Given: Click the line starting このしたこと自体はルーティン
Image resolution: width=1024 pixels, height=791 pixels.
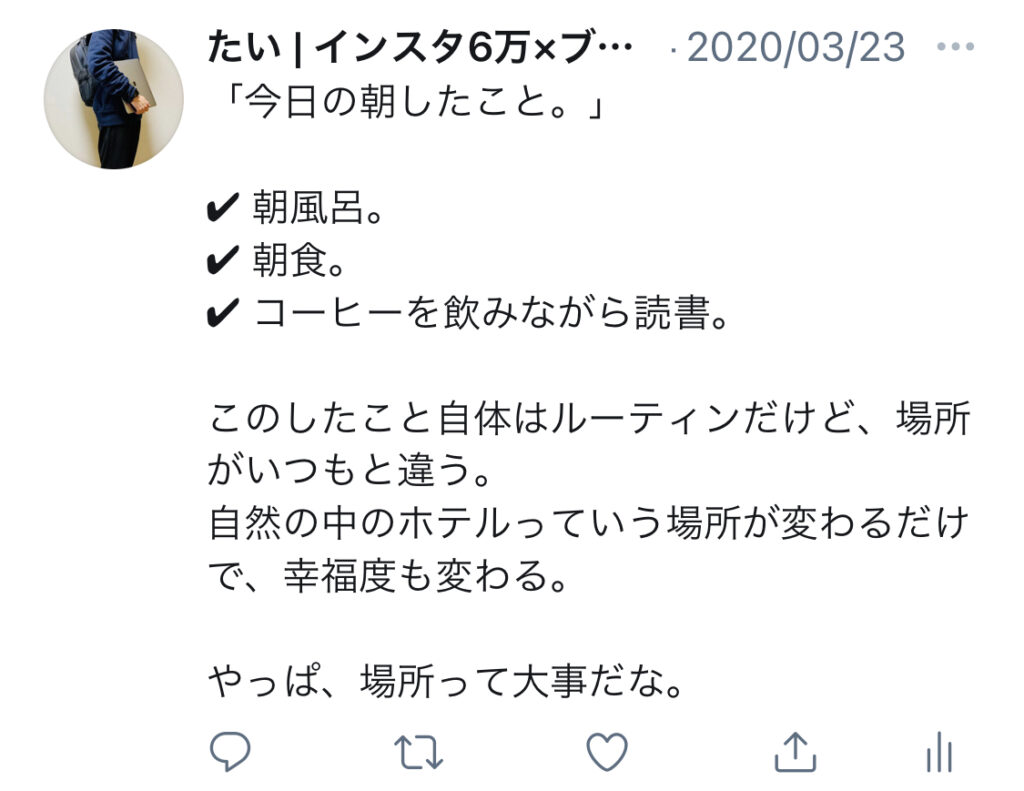Looking at the screenshot, I should click(590, 418).
